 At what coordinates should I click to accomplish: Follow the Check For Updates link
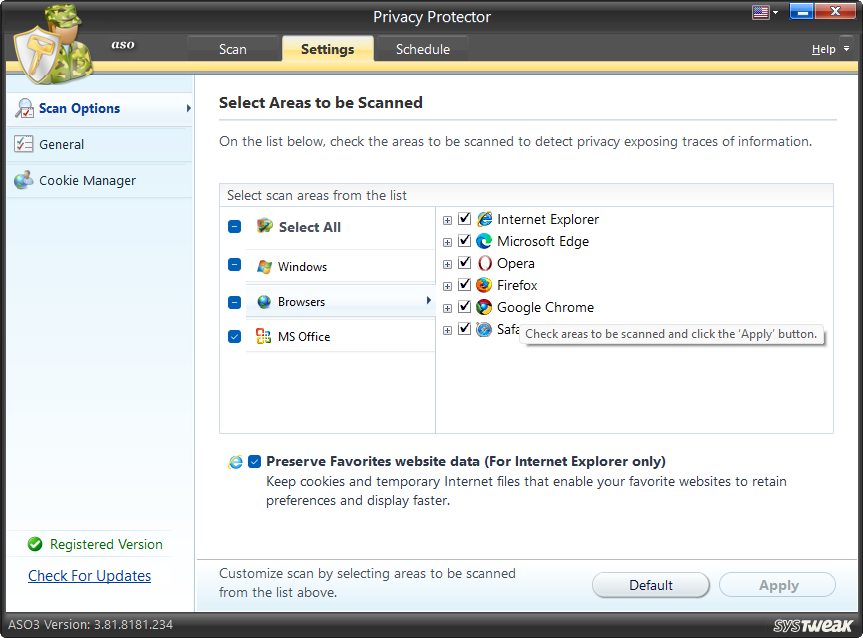89,576
